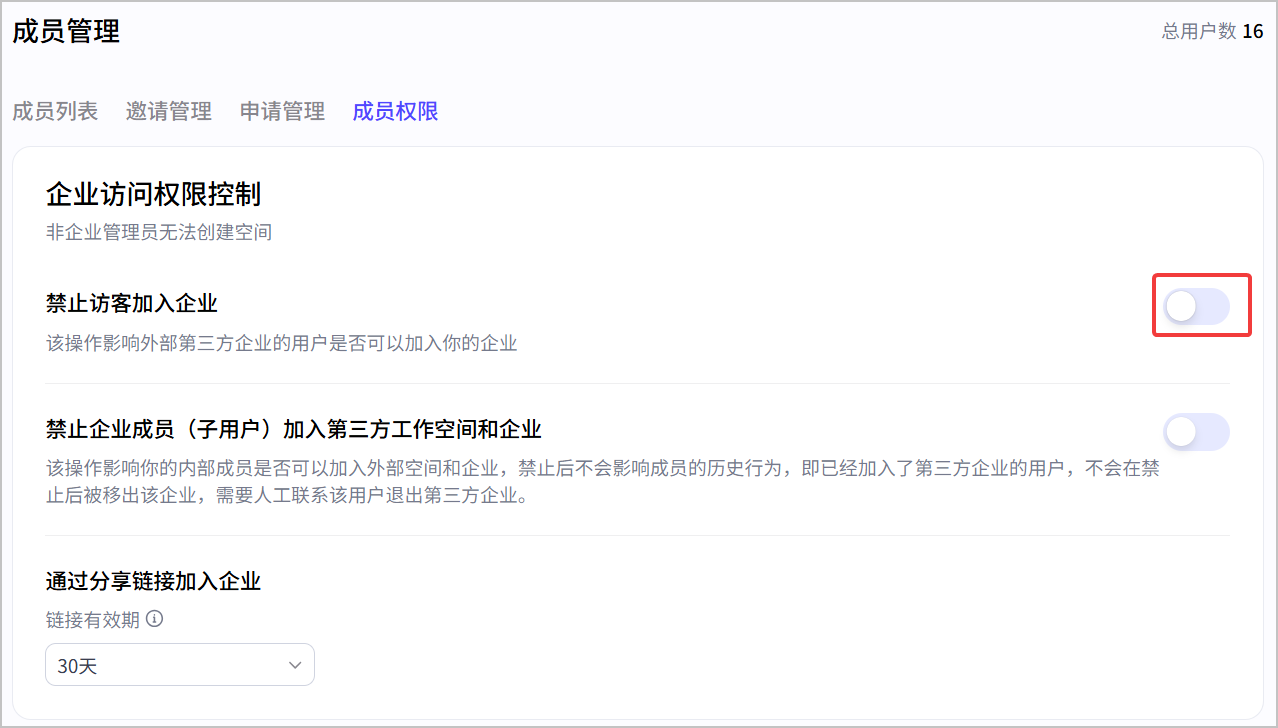This screenshot has height=728, width=1278.
Task: Click the 企业访问权限控制 section heading
Action: click(154, 193)
